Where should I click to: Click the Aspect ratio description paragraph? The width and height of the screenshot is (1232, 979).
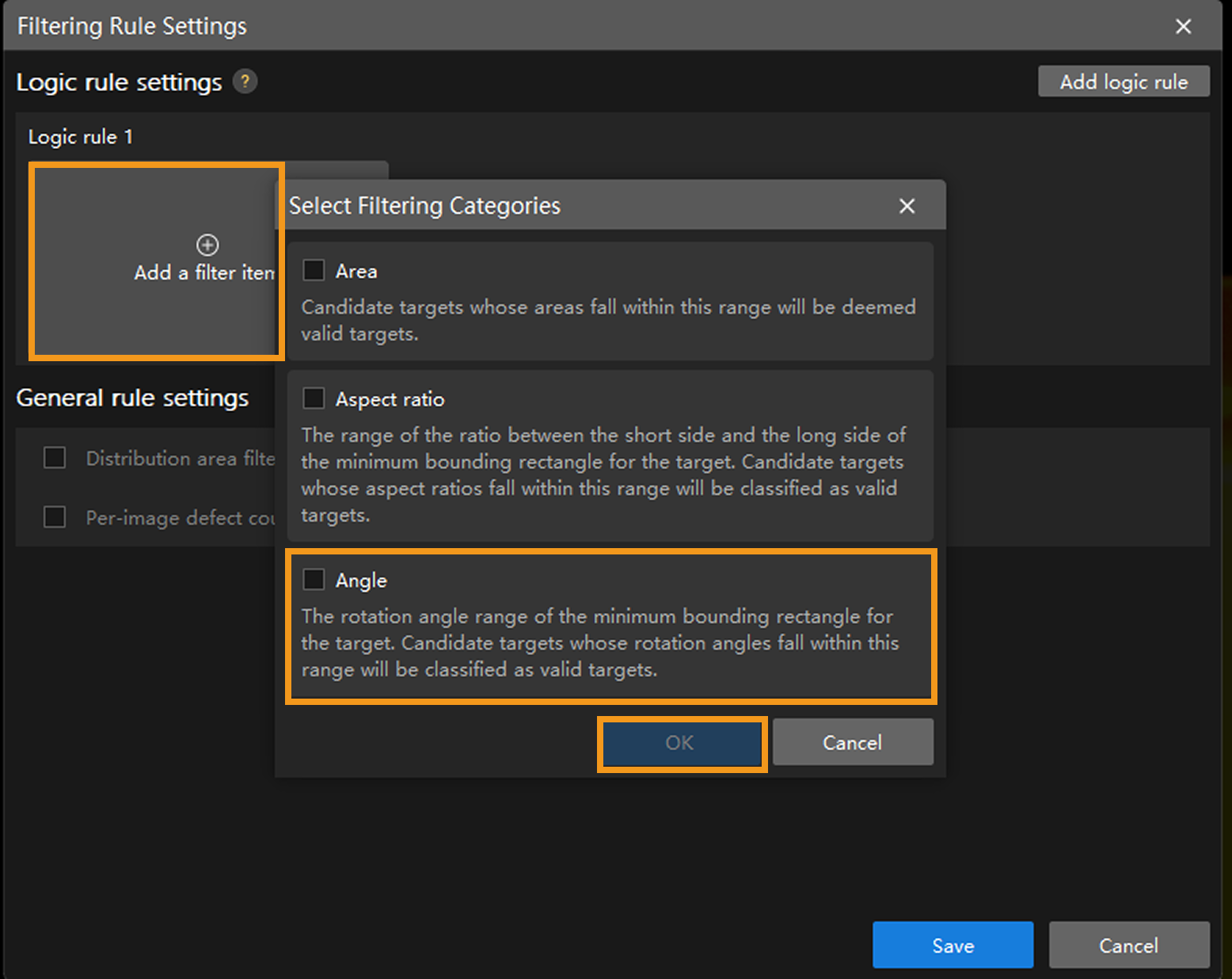(603, 474)
